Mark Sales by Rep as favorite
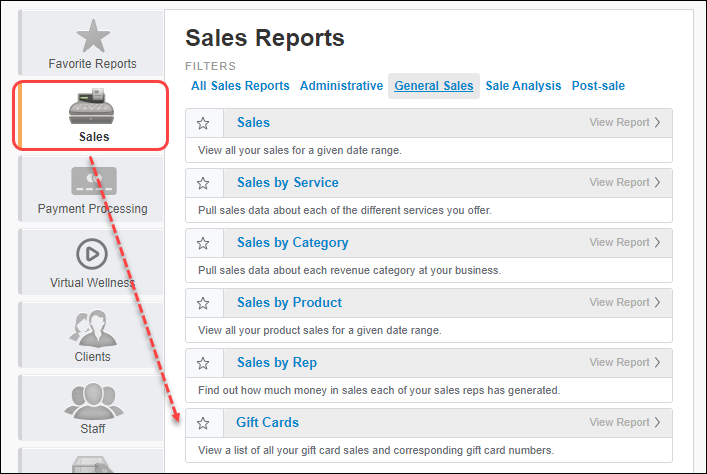Screen dimensions: 707x474 click(x=203, y=363)
